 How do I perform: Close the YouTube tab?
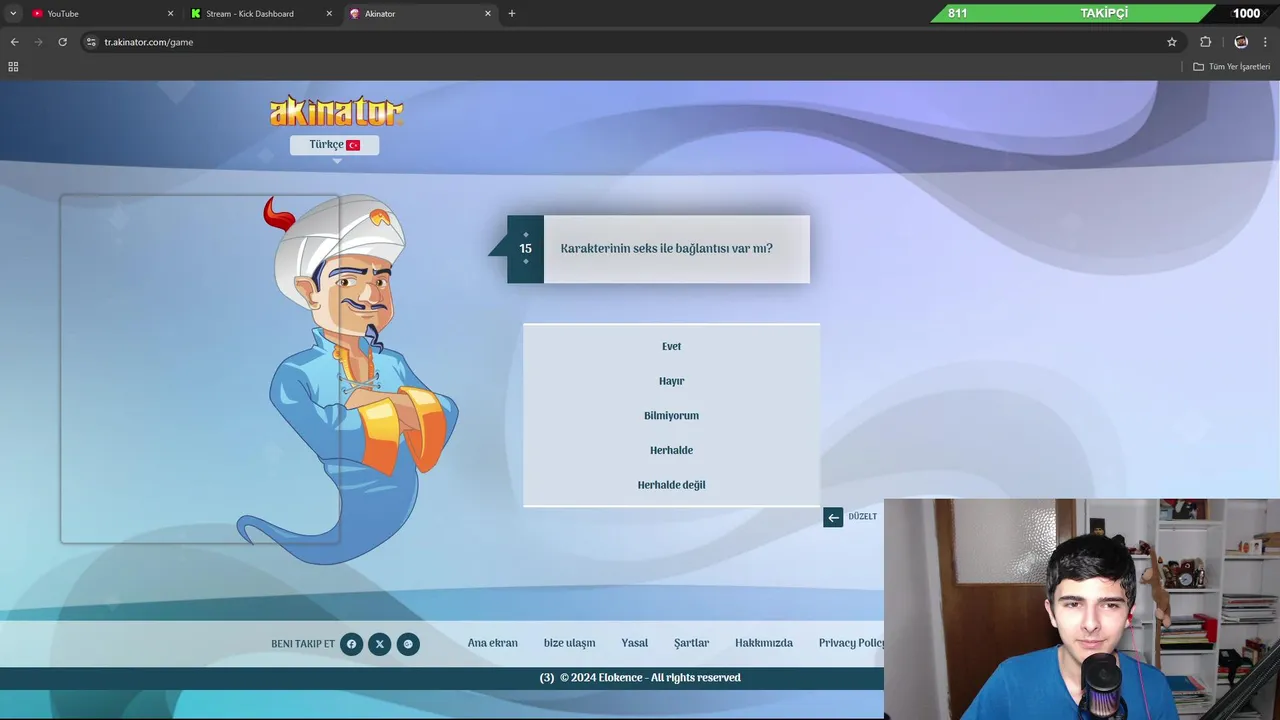(x=170, y=14)
